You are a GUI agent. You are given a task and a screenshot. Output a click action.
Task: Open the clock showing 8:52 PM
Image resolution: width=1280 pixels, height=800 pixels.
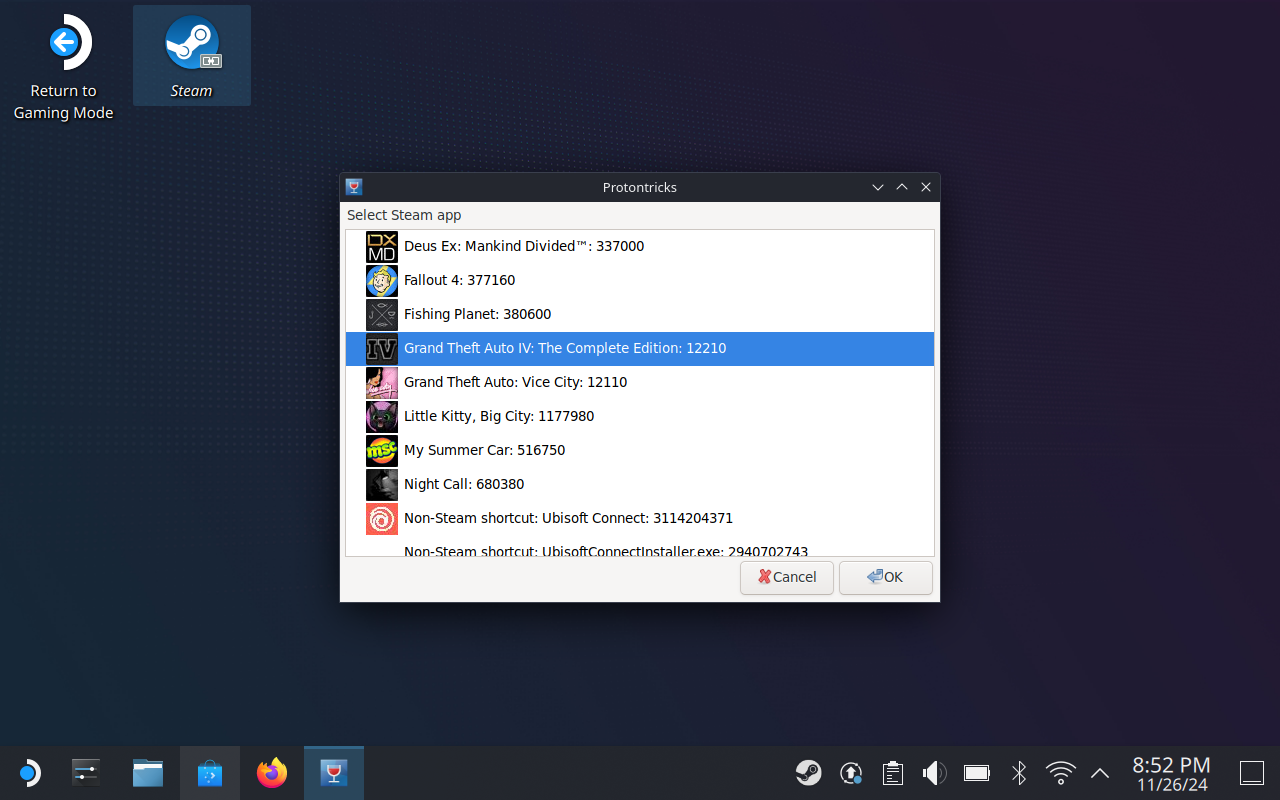click(x=1172, y=774)
